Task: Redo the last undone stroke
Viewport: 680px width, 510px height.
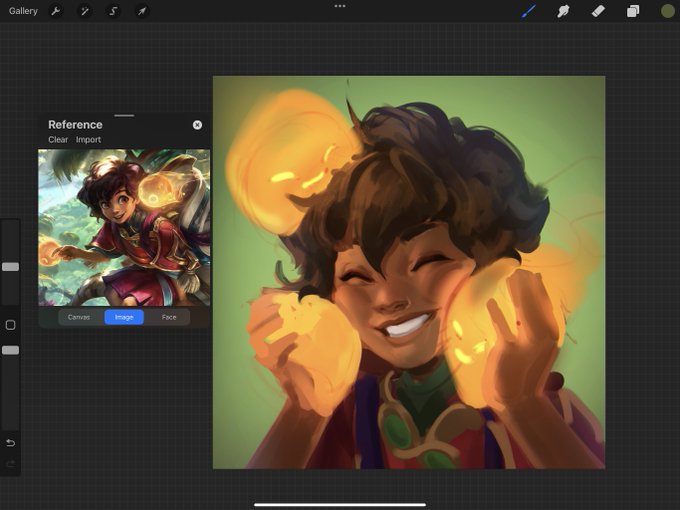Action: [10, 464]
